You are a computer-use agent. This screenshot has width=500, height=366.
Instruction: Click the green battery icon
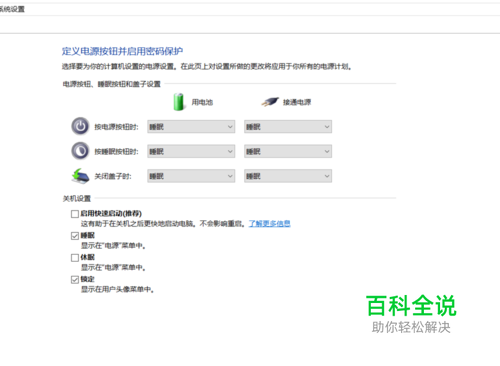click(x=179, y=102)
